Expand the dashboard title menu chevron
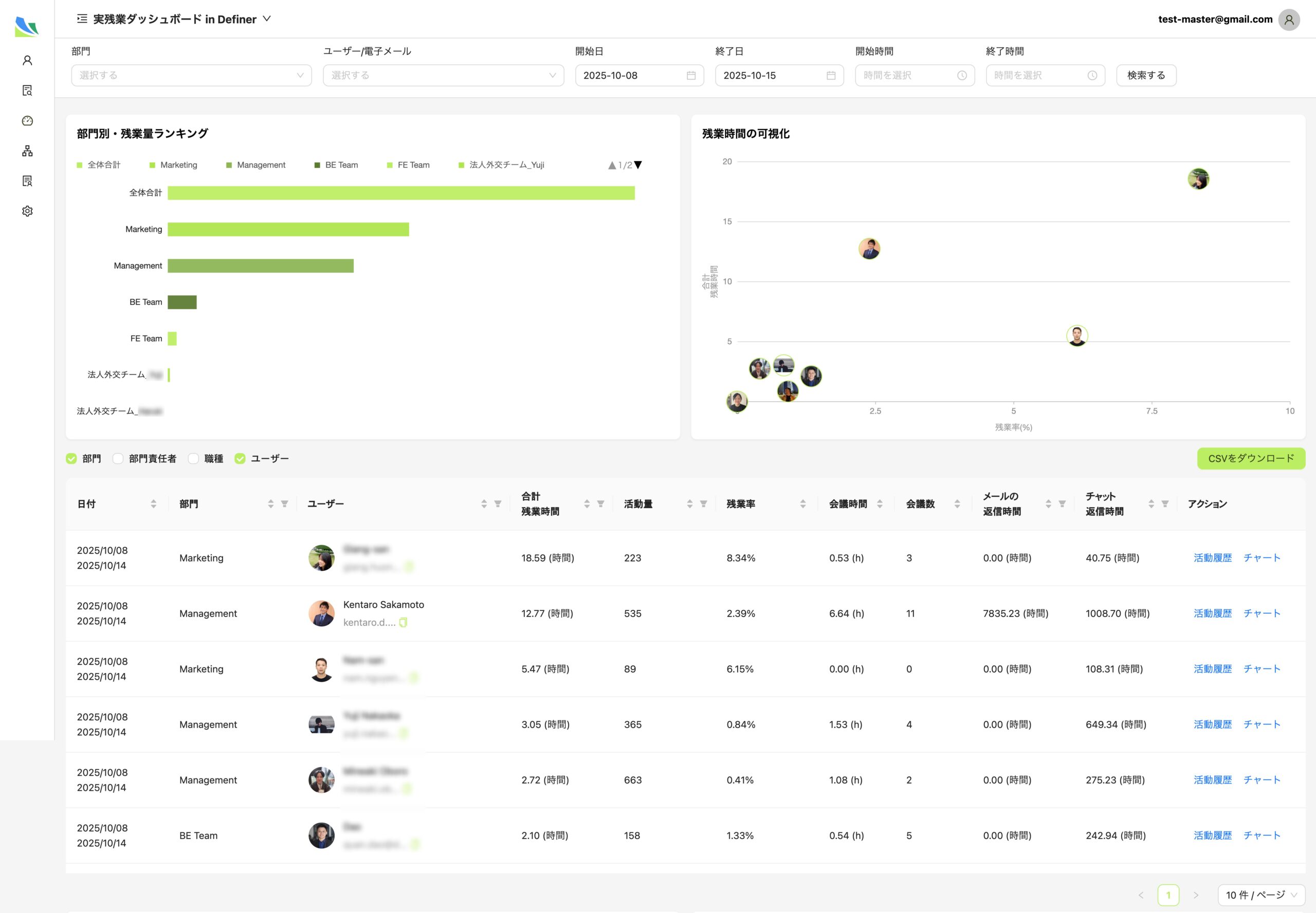The height and width of the screenshot is (913, 1316). click(x=267, y=19)
